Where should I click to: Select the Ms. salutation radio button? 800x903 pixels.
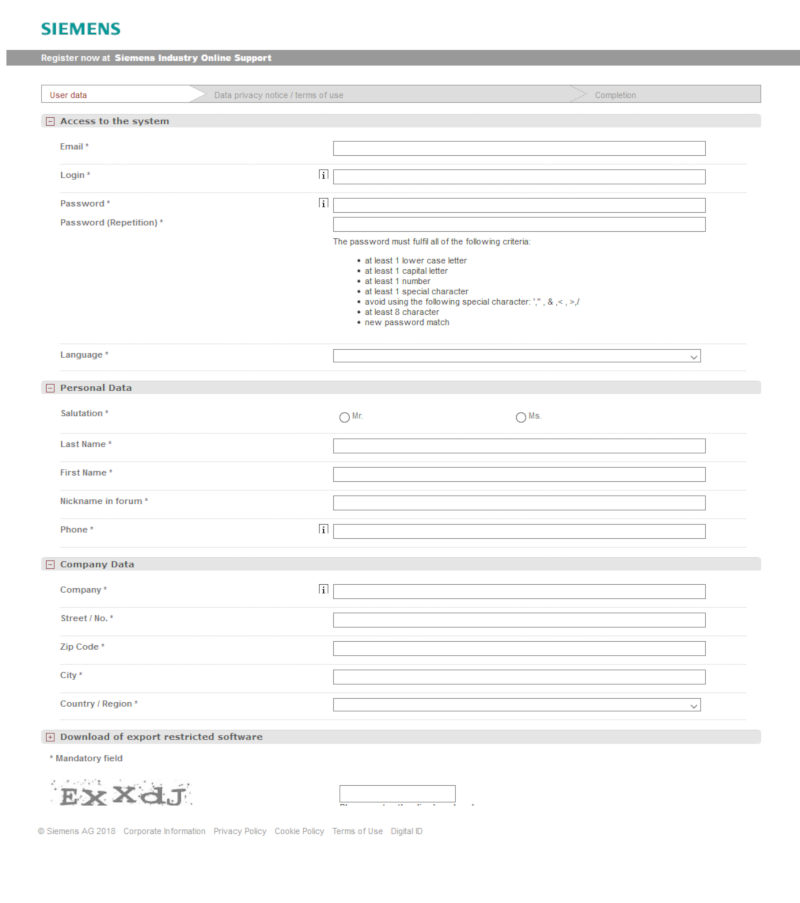click(x=521, y=417)
